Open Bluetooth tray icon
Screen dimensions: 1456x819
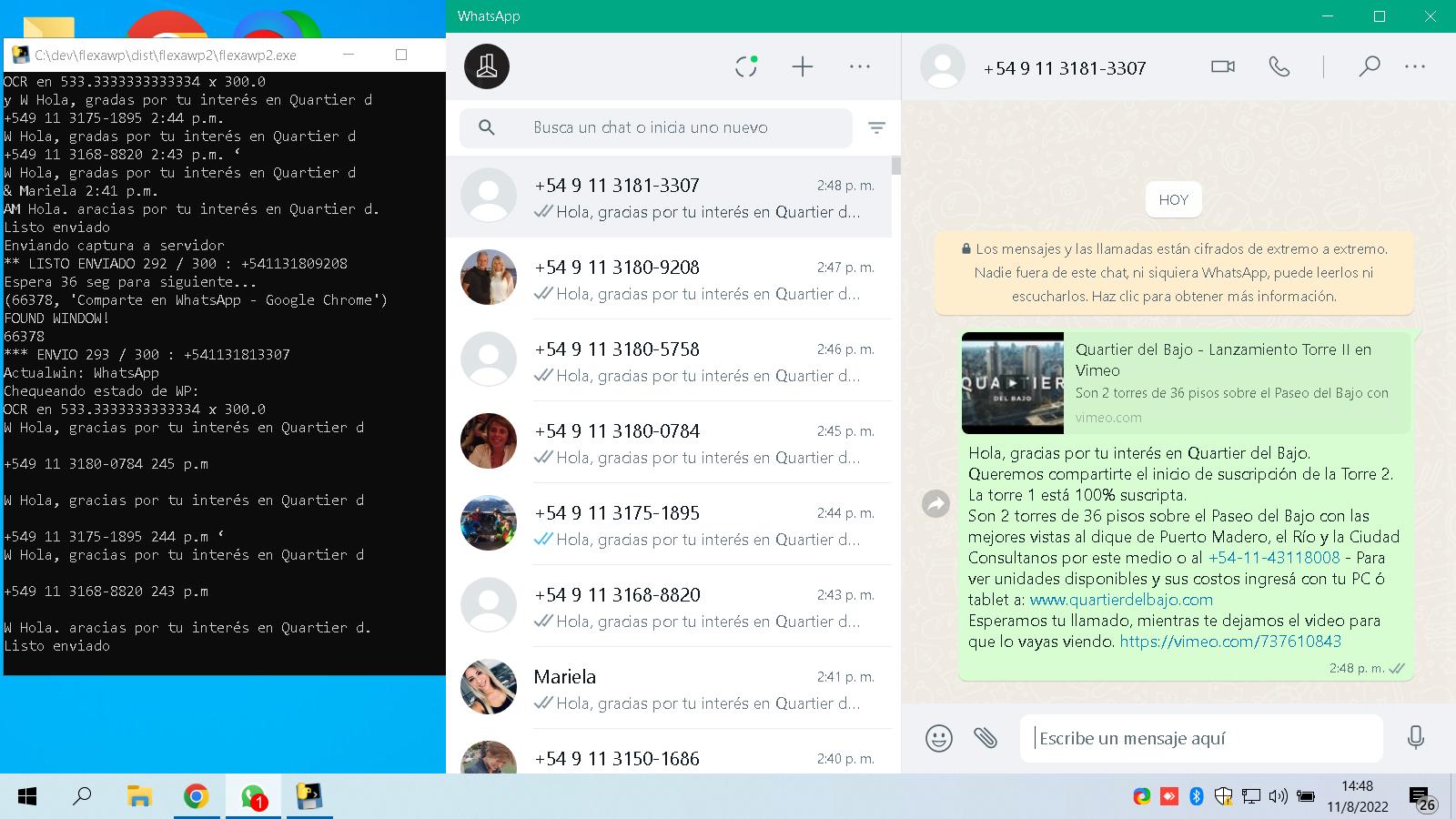(x=1197, y=796)
